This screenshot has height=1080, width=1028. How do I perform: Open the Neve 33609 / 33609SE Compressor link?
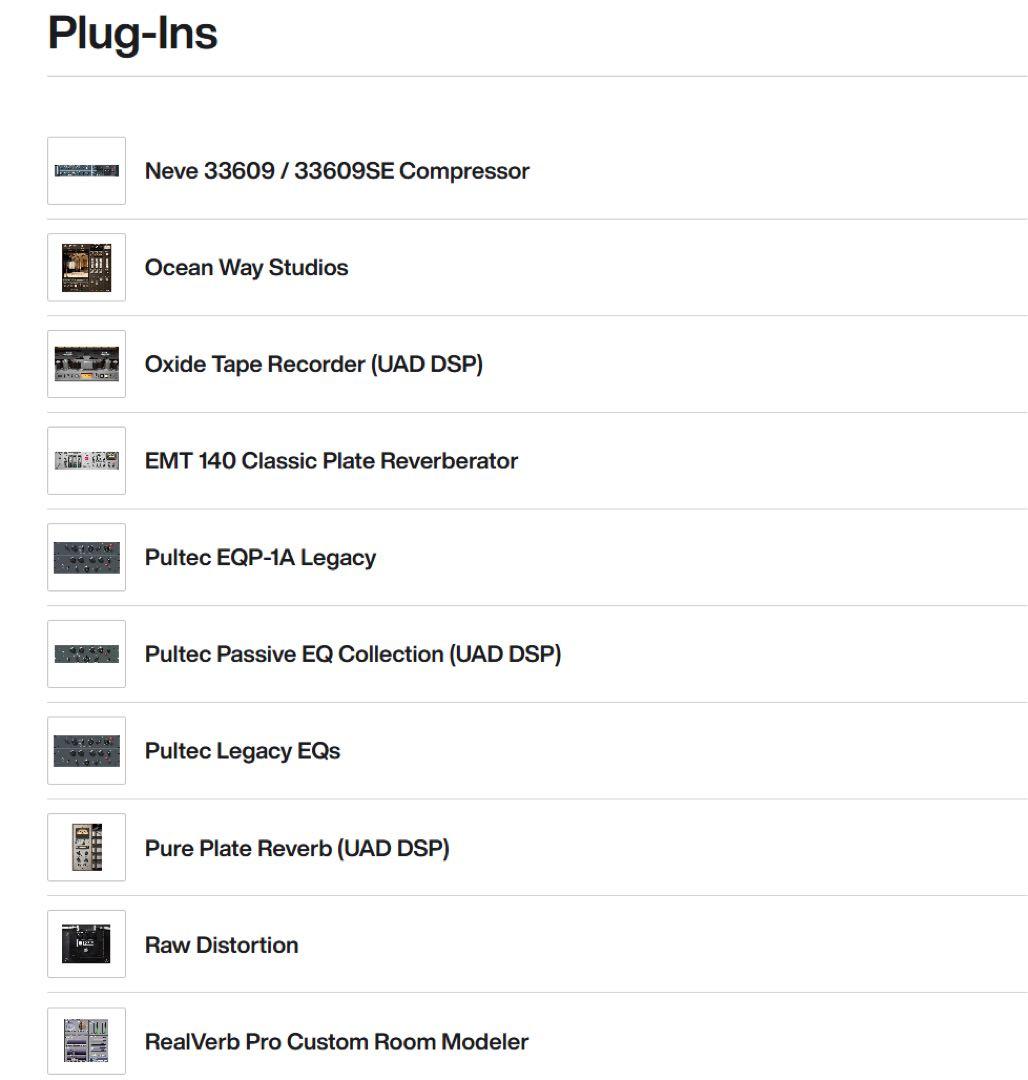click(x=337, y=171)
